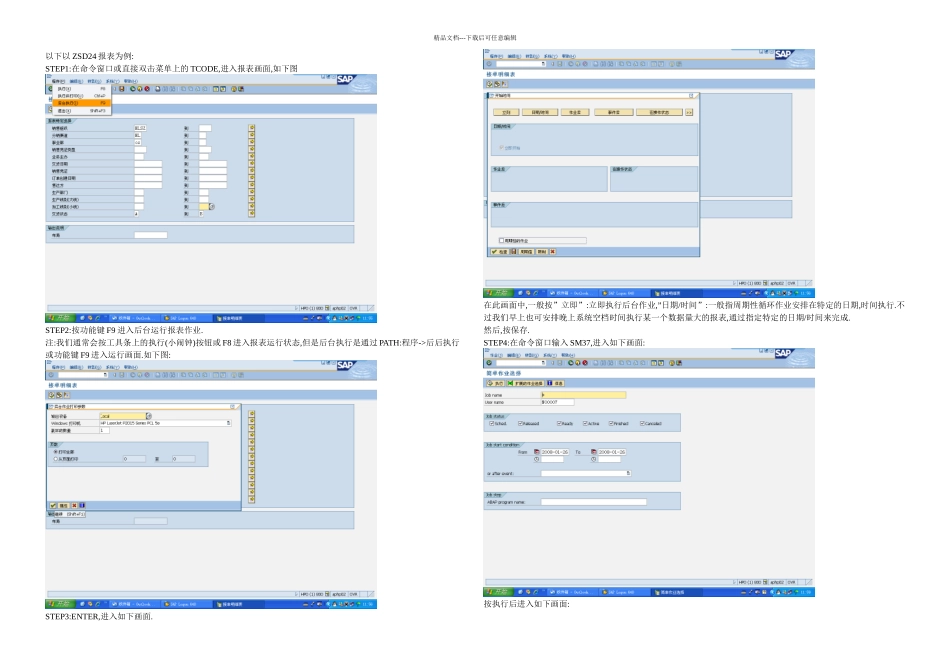
Task: Print-parameters dialog: select print-from-page radio button
Action: click(x=55, y=459)
